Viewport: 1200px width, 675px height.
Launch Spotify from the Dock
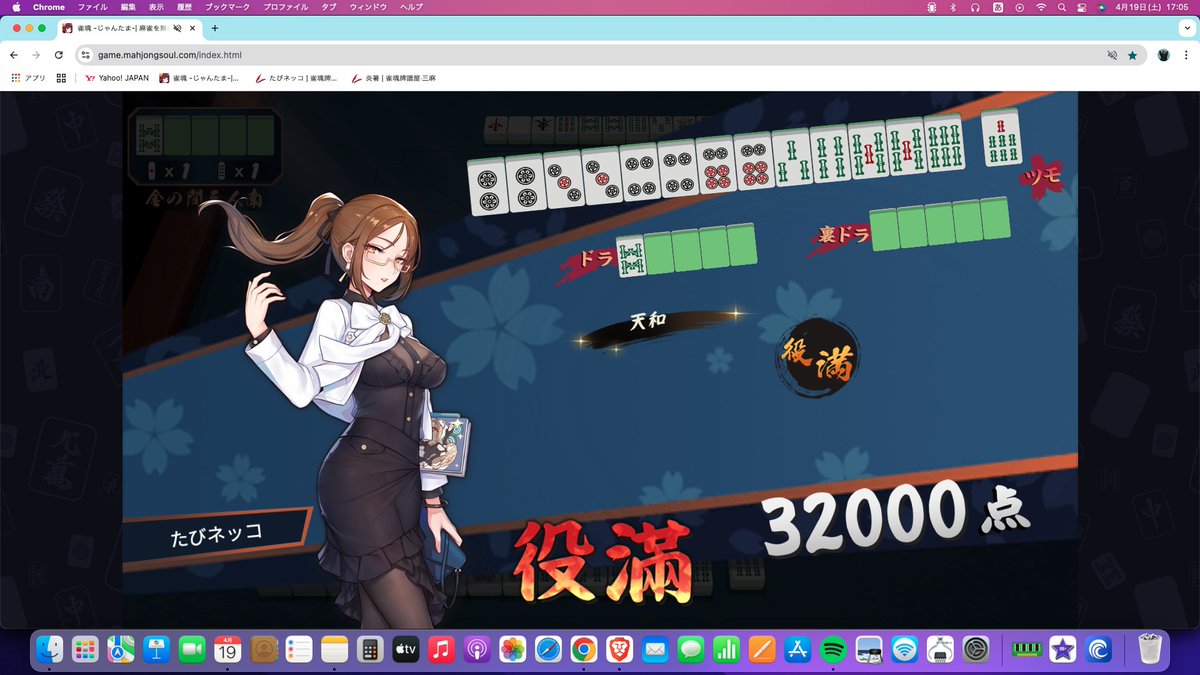[x=833, y=650]
